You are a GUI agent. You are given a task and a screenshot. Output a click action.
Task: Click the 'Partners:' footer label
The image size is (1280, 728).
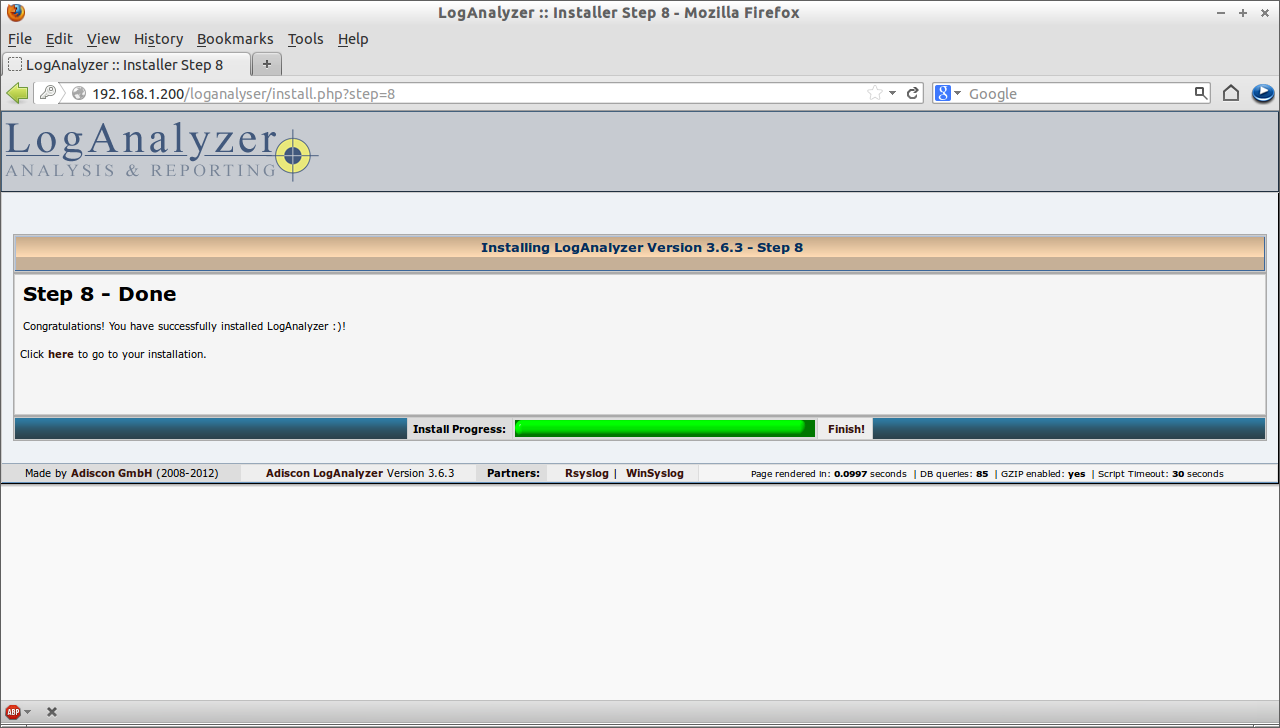click(x=513, y=473)
